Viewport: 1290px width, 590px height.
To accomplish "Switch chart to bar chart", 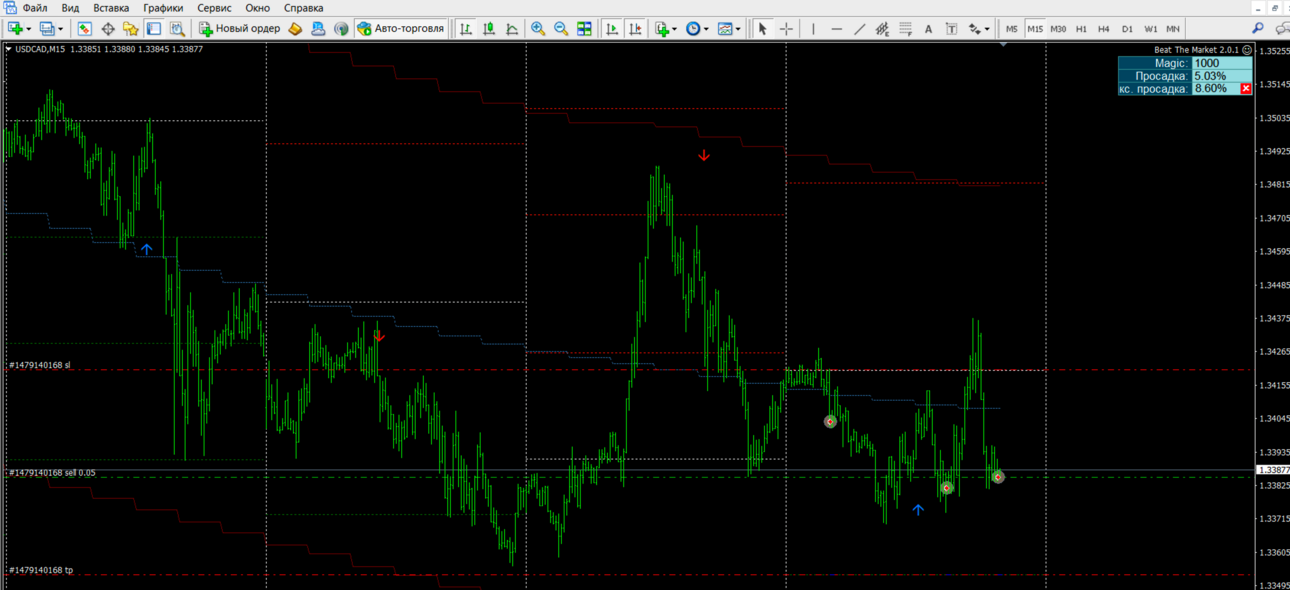I will (466, 29).
